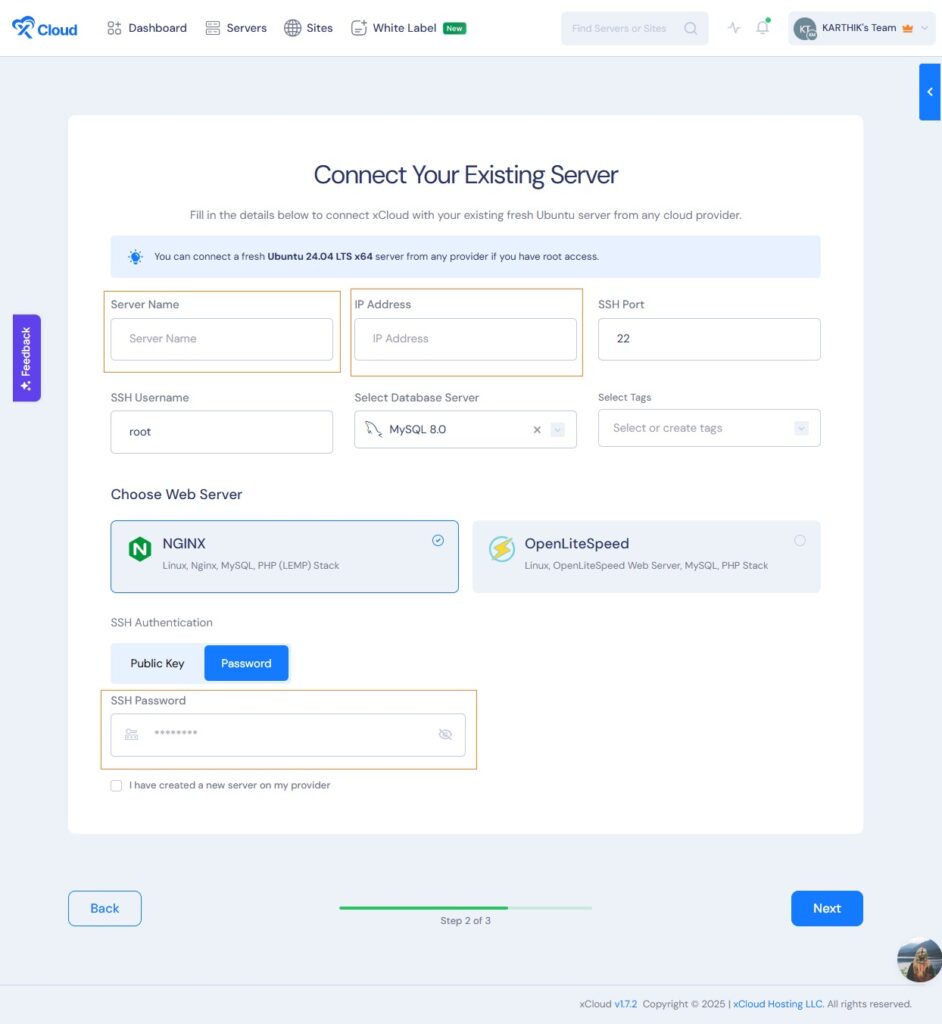The height and width of the screenshot is (1024, 942).
Task: Clear the MySQL 8.0 selection
Action: click(537, 430)
